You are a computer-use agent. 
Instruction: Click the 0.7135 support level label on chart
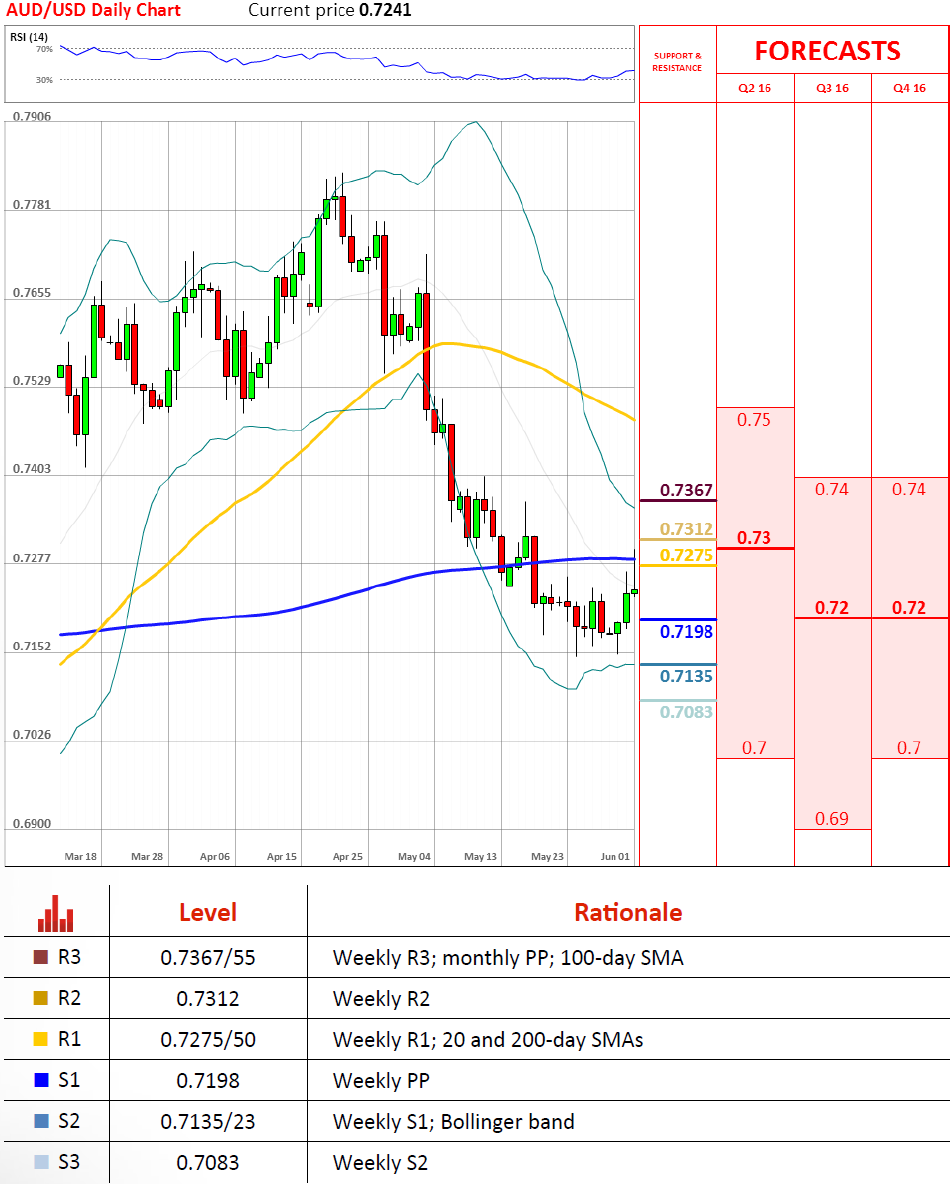tap(686, 676)
